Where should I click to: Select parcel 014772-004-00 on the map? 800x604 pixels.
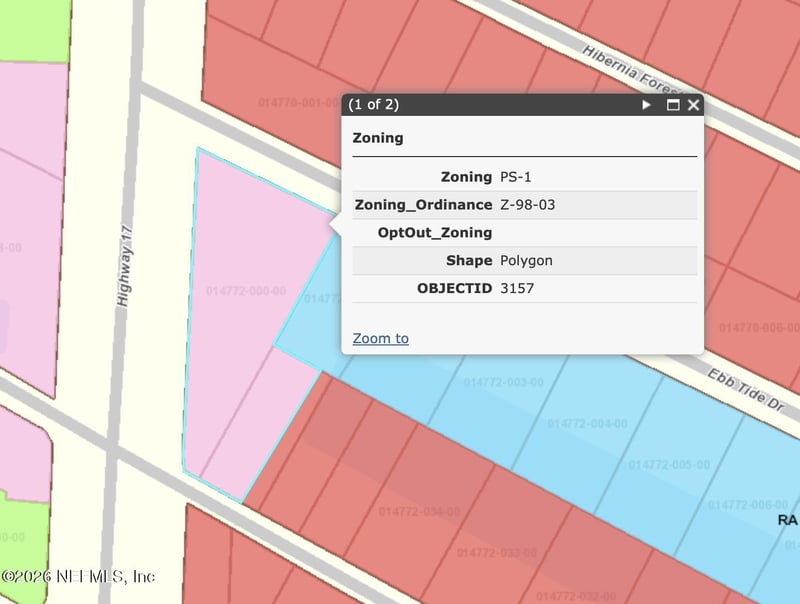pyautogui.click(x=587, y=424)
